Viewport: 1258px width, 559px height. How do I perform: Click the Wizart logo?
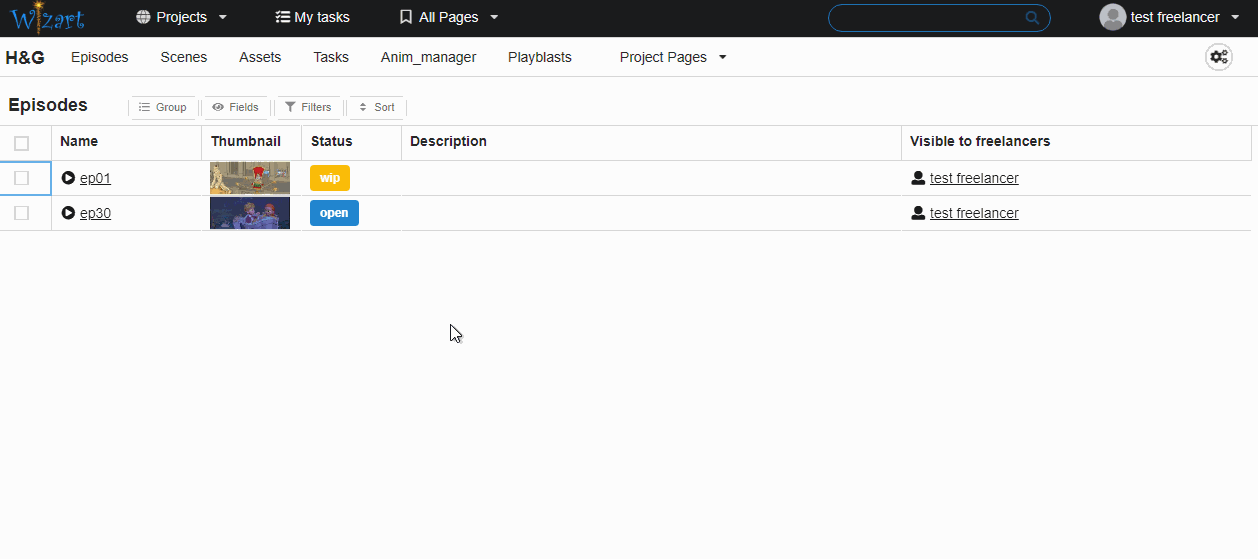click(47, 18)
